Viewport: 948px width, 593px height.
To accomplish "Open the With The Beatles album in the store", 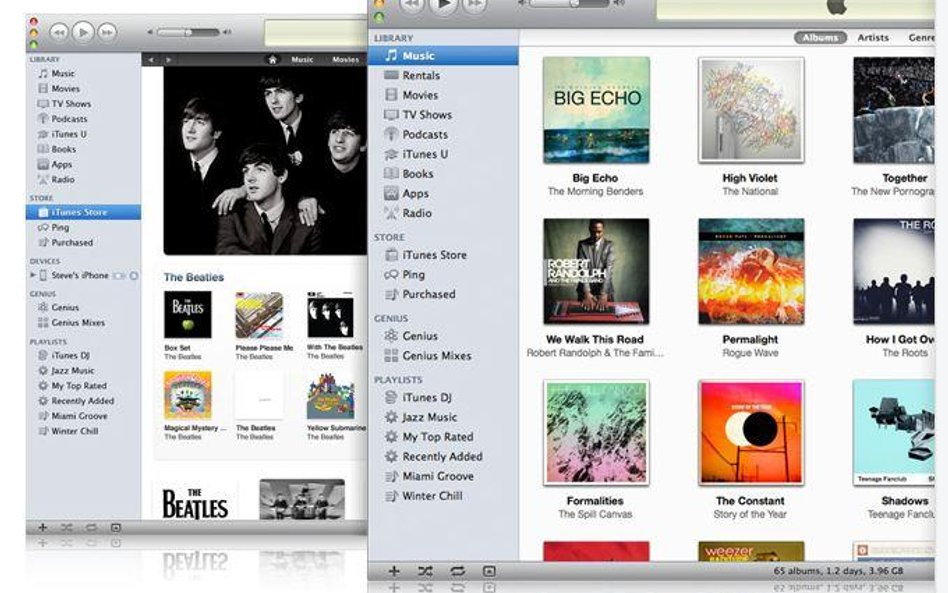I will click(330, 314).
